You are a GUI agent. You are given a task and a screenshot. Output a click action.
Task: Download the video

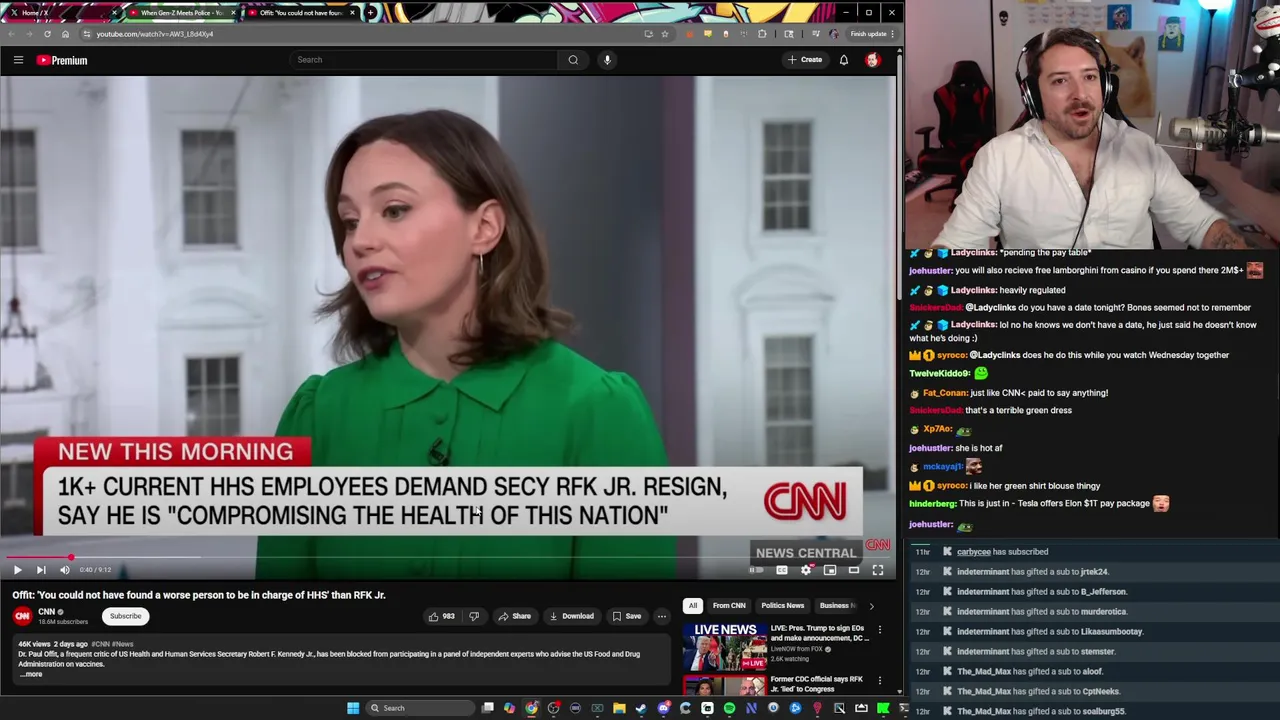(572, 616)
